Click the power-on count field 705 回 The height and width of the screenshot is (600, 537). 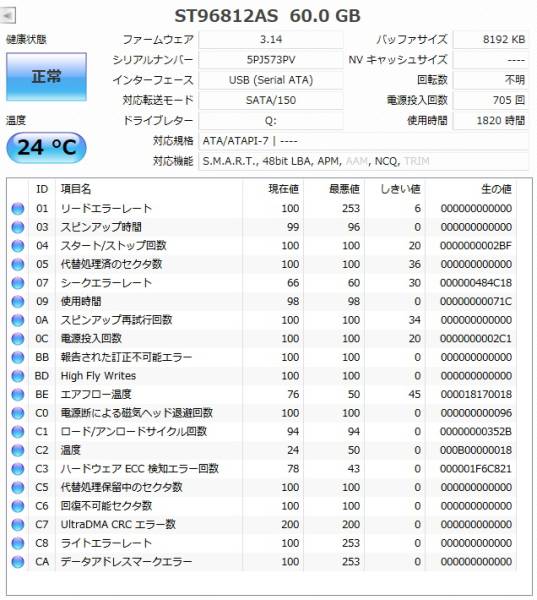click(x=491, y=101)
